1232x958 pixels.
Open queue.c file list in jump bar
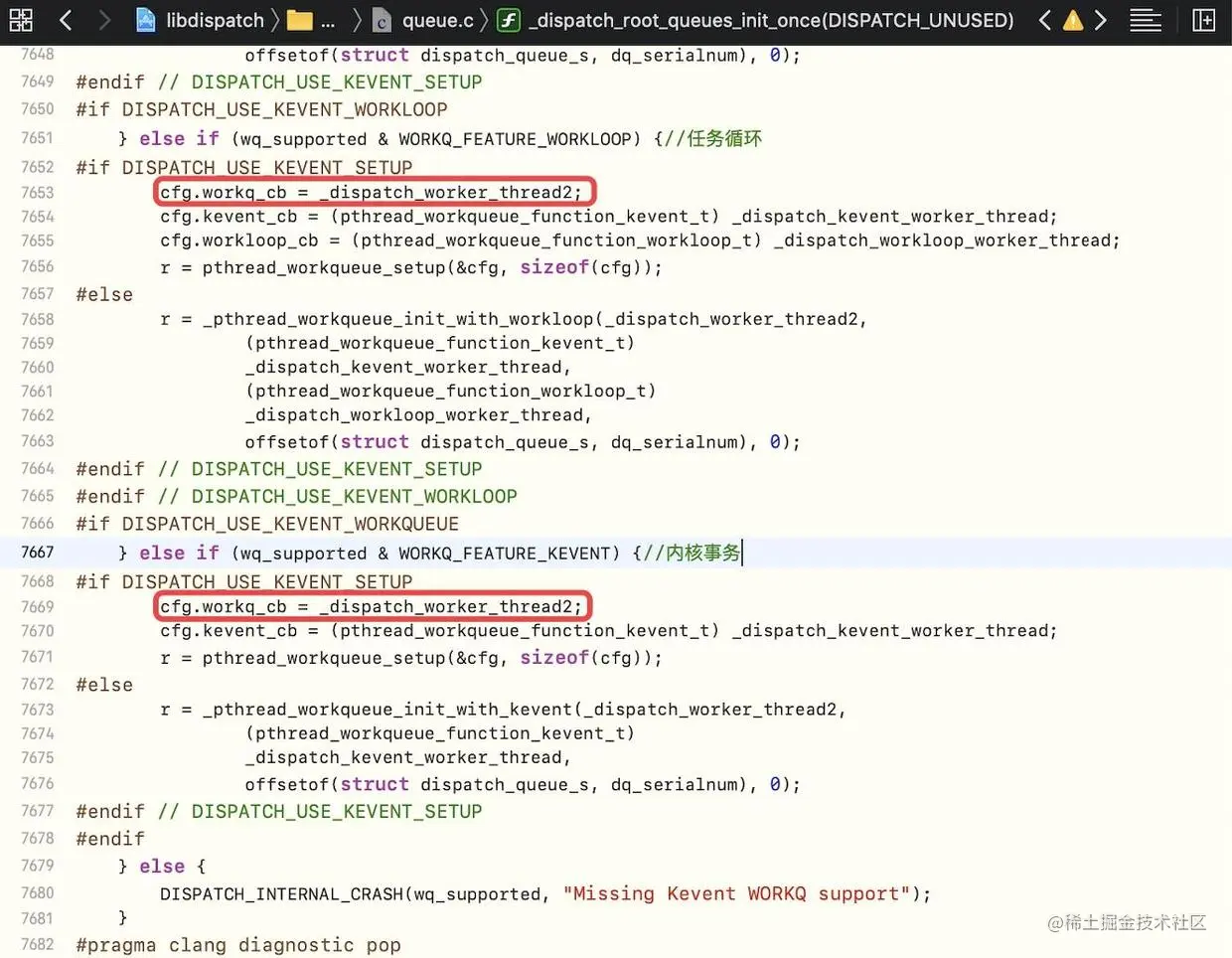[437, 20]
